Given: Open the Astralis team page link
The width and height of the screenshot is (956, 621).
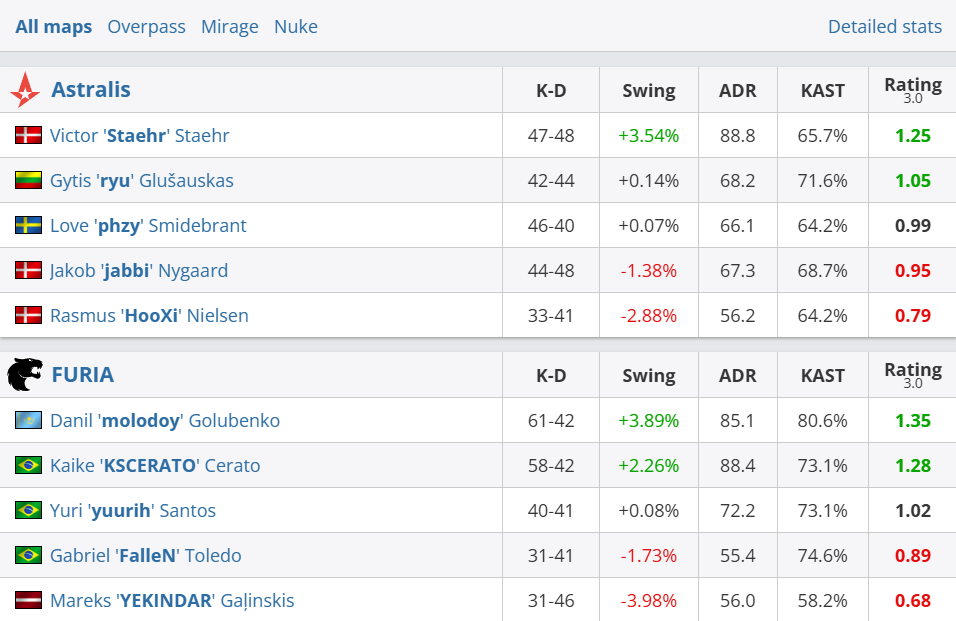Looking at the screenshot, I should coord(91,90).
